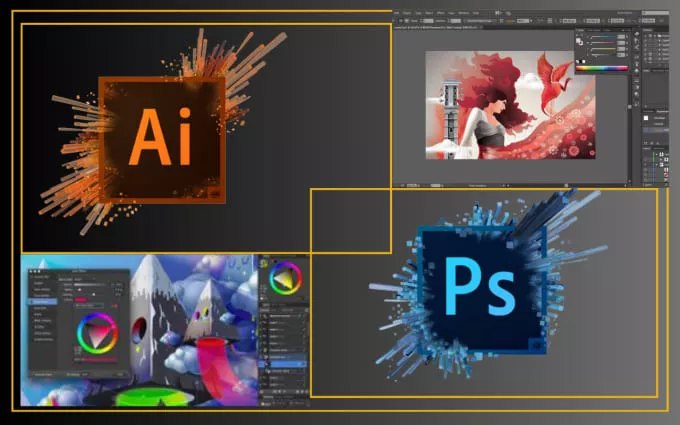Click the red-haired woman artwork on the Illustrator canvas
The height and width of the screenshot is (425, 680).
510,105
